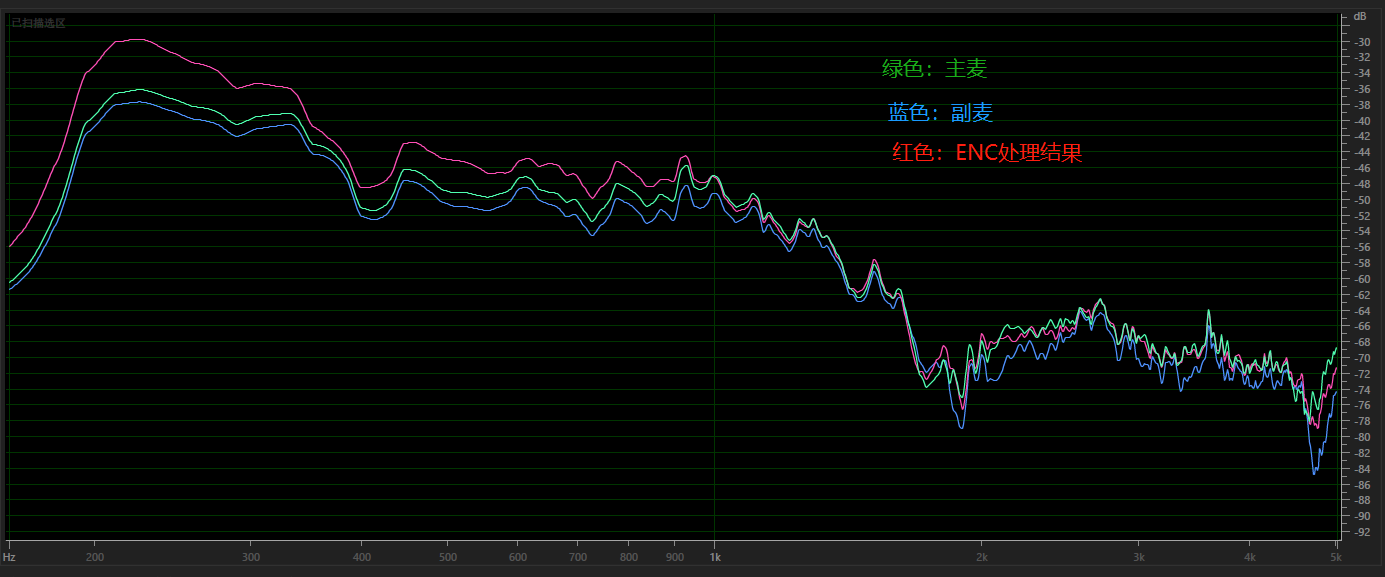
Task: Select the "900" frequency axis label
Action: [x=676, y=557]
